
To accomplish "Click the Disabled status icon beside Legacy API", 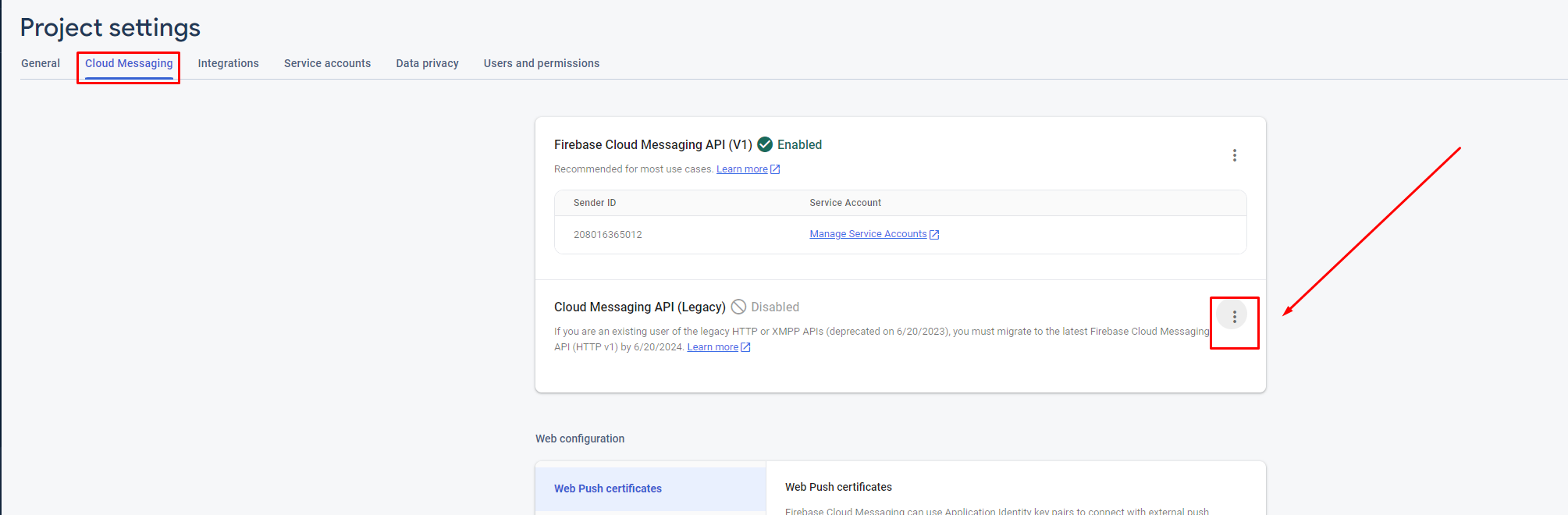I will click(738, 307).
